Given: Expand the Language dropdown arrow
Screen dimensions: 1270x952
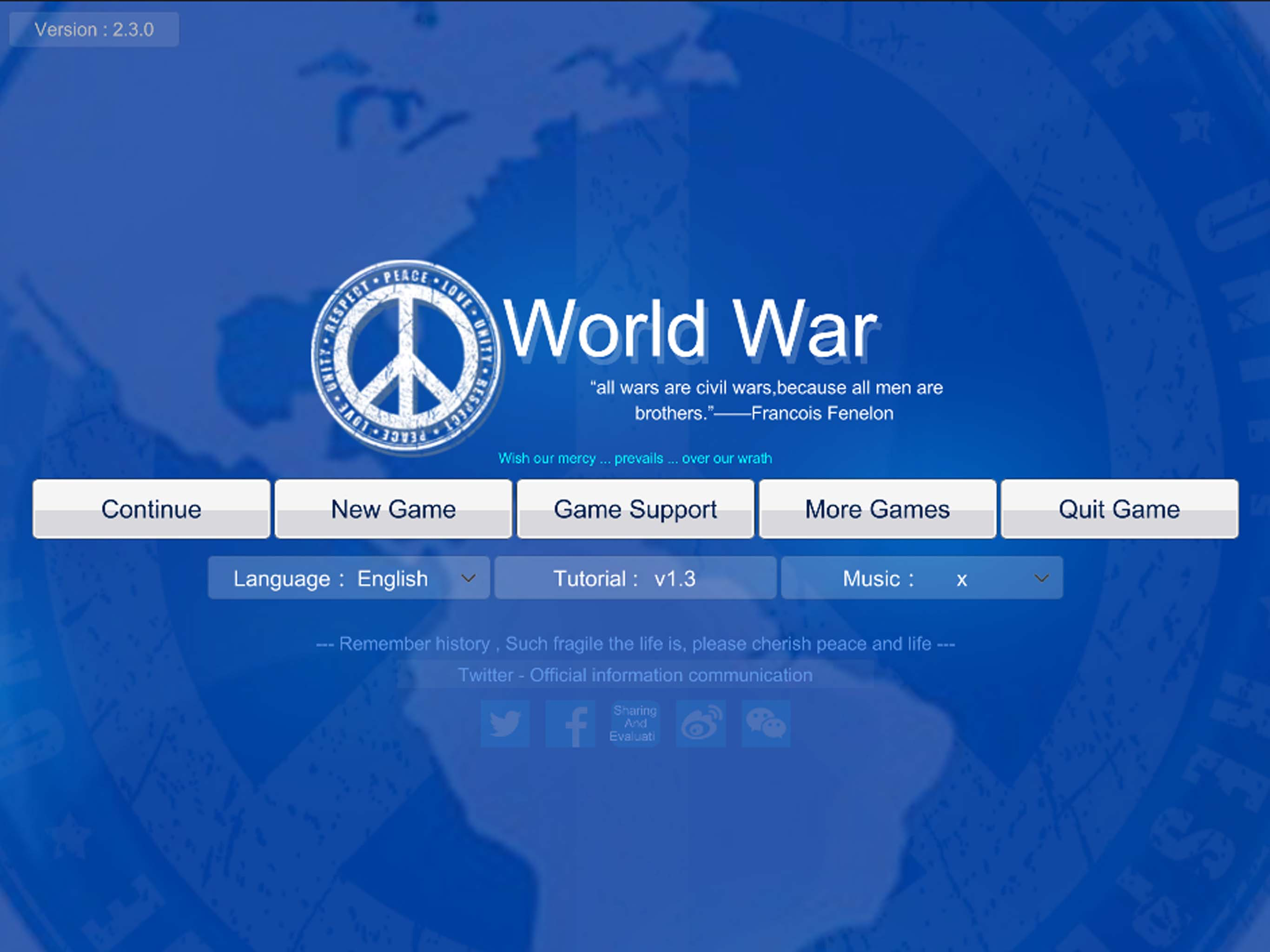Looking at the screenshot, I should [x=469, y=578].
